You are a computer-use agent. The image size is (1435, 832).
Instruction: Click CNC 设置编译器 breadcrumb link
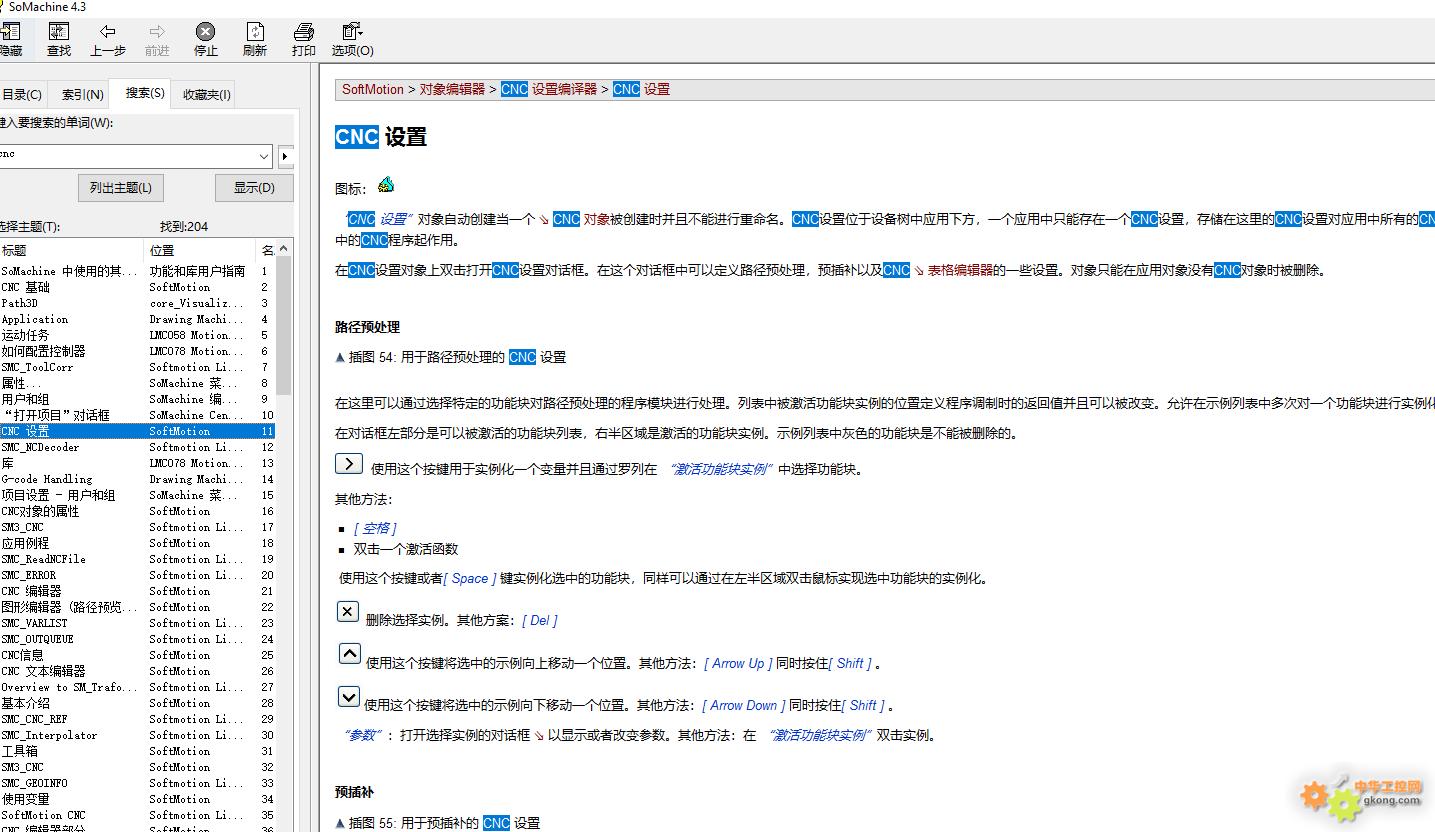pos(549,89)
